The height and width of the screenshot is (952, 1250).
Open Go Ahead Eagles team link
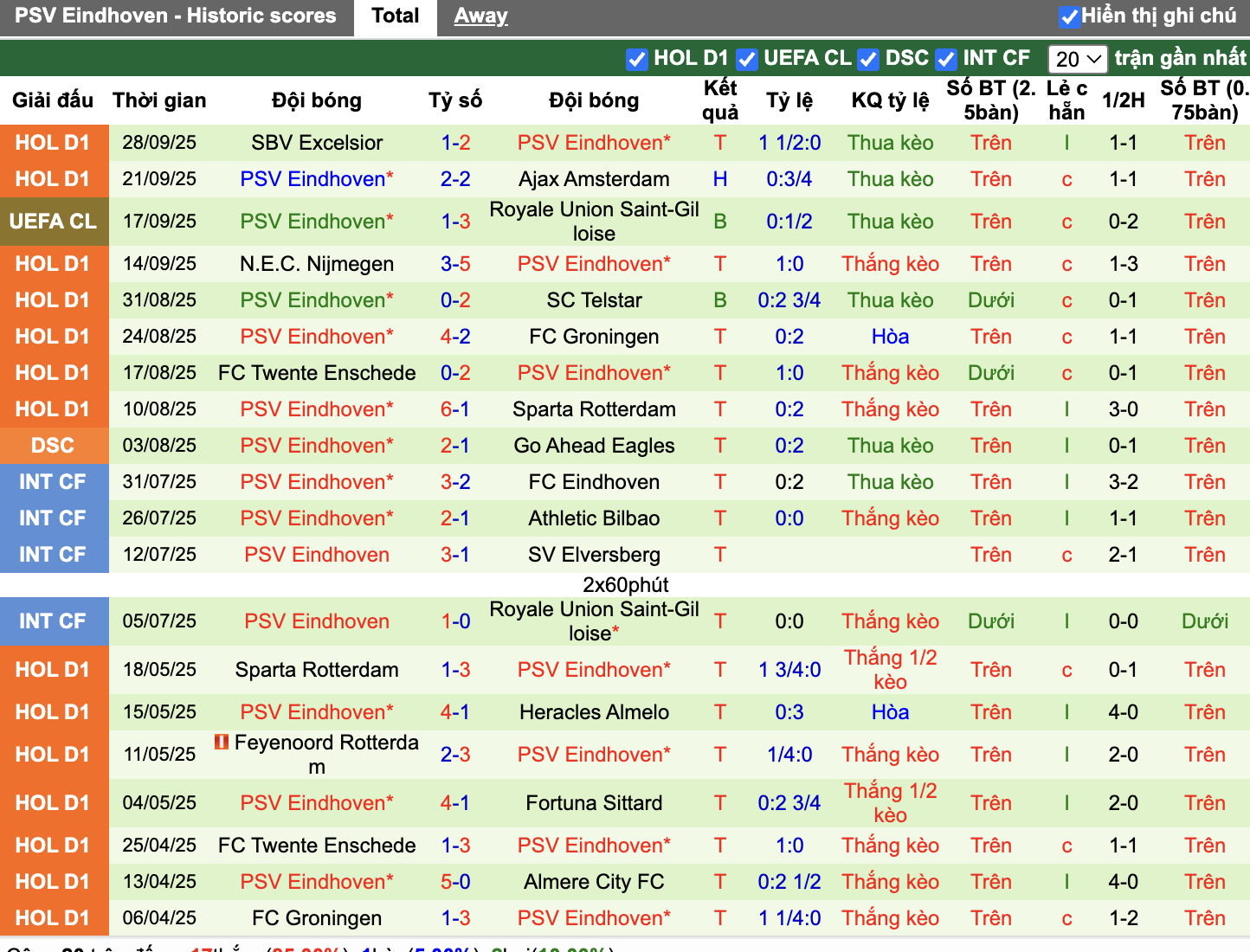pyautogui.click(x=594, y=446)
